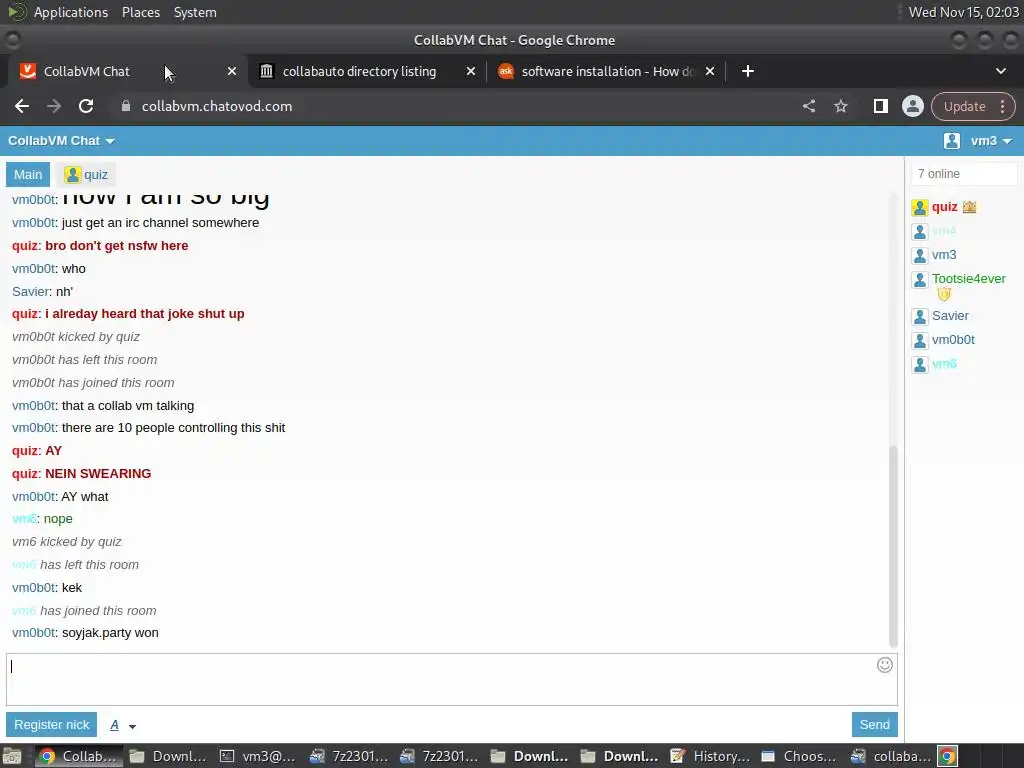This screenshot has height=768, width=1024.
Task: Switch to History taskbar window
Action: pos(711,756)
